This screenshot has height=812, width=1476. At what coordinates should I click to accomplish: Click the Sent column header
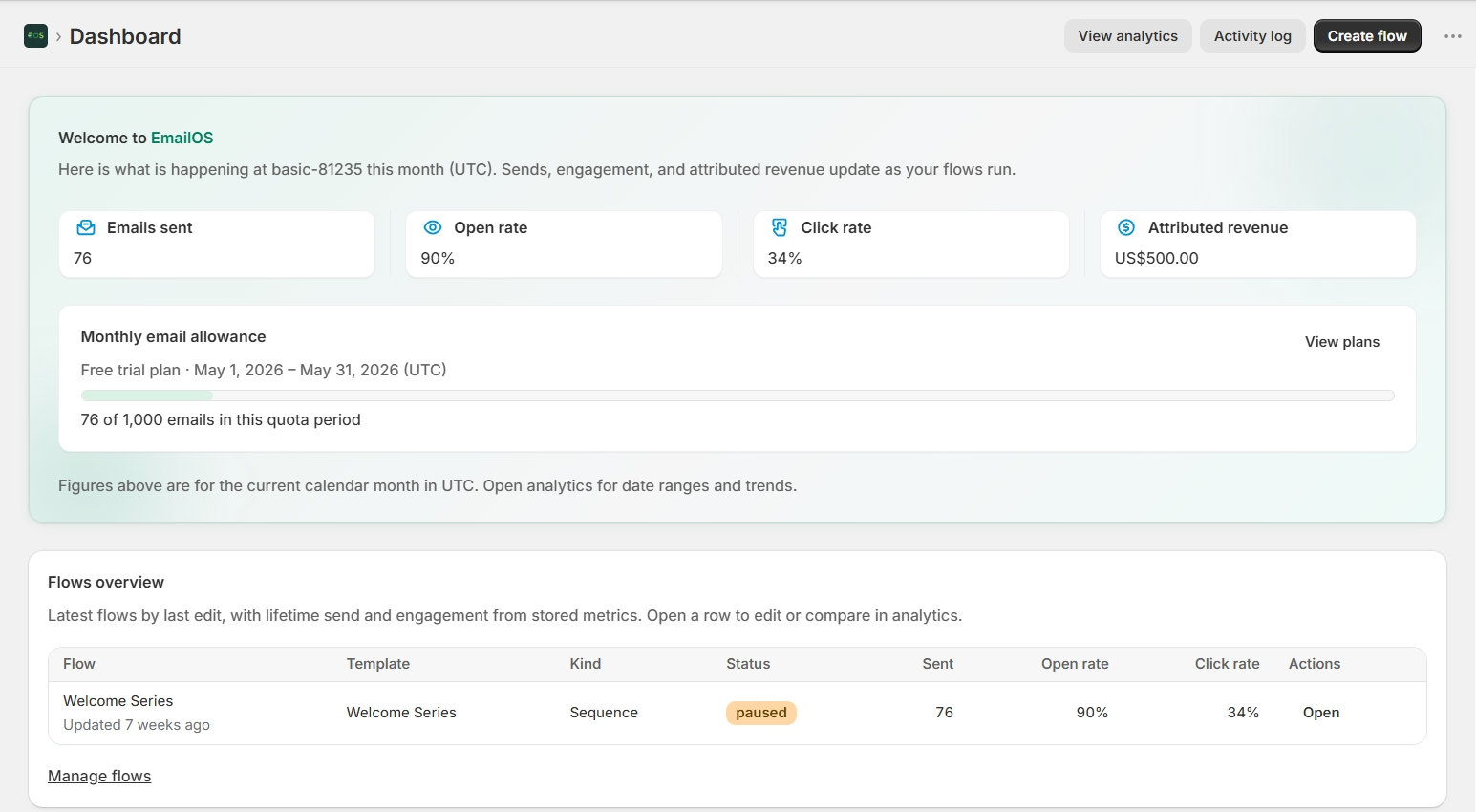point(938,664)
